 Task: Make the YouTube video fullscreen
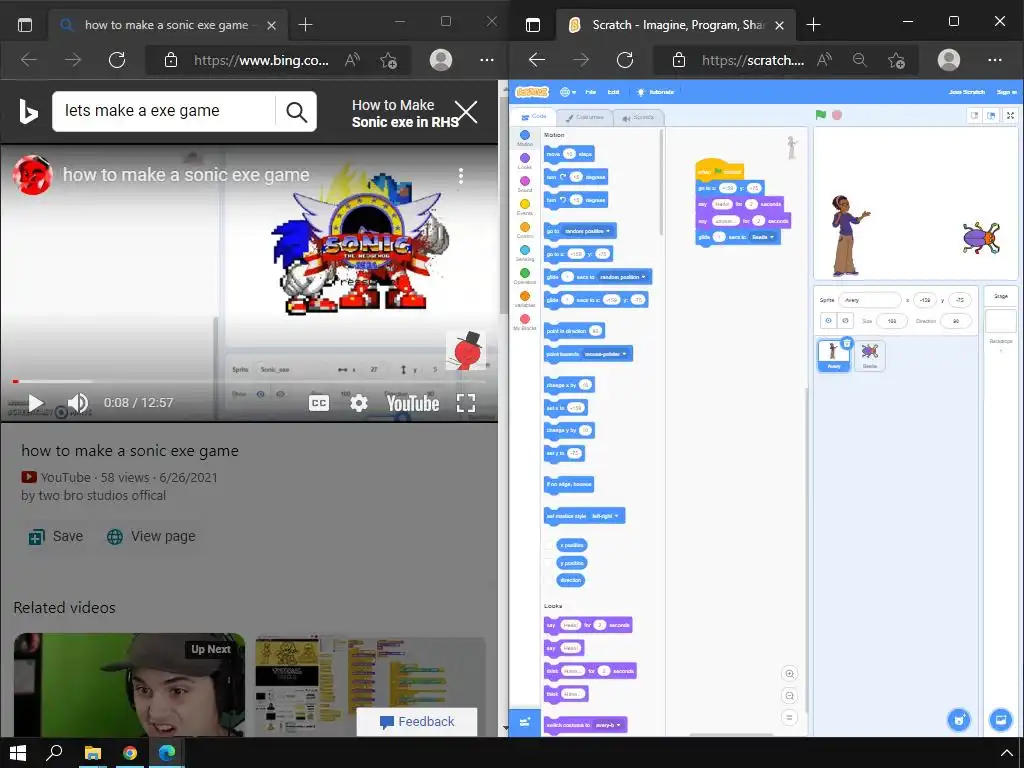pyautogui.click(x=466, y=403)
